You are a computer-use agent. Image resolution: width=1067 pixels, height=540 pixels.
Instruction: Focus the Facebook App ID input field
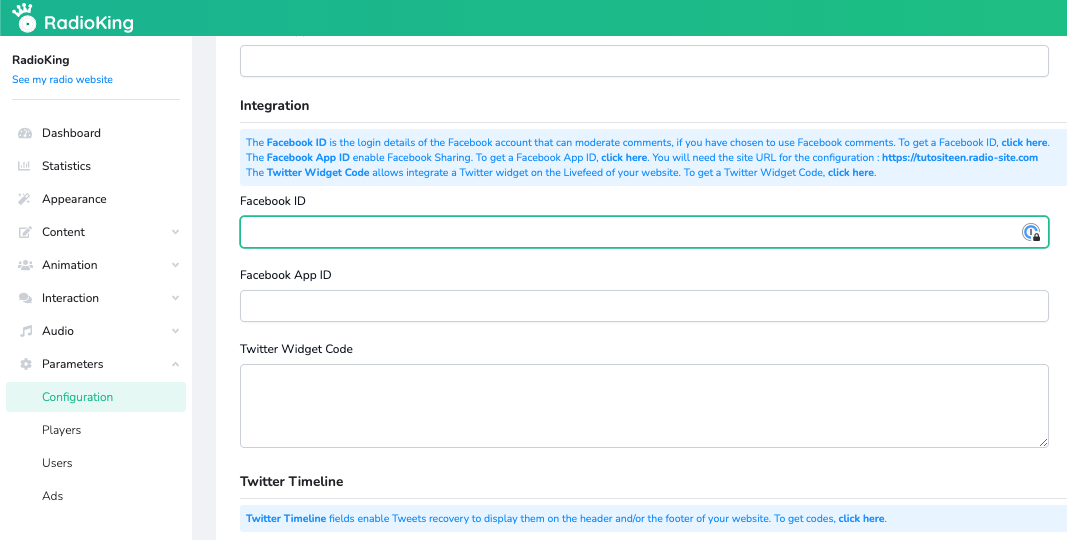(644, 306)
